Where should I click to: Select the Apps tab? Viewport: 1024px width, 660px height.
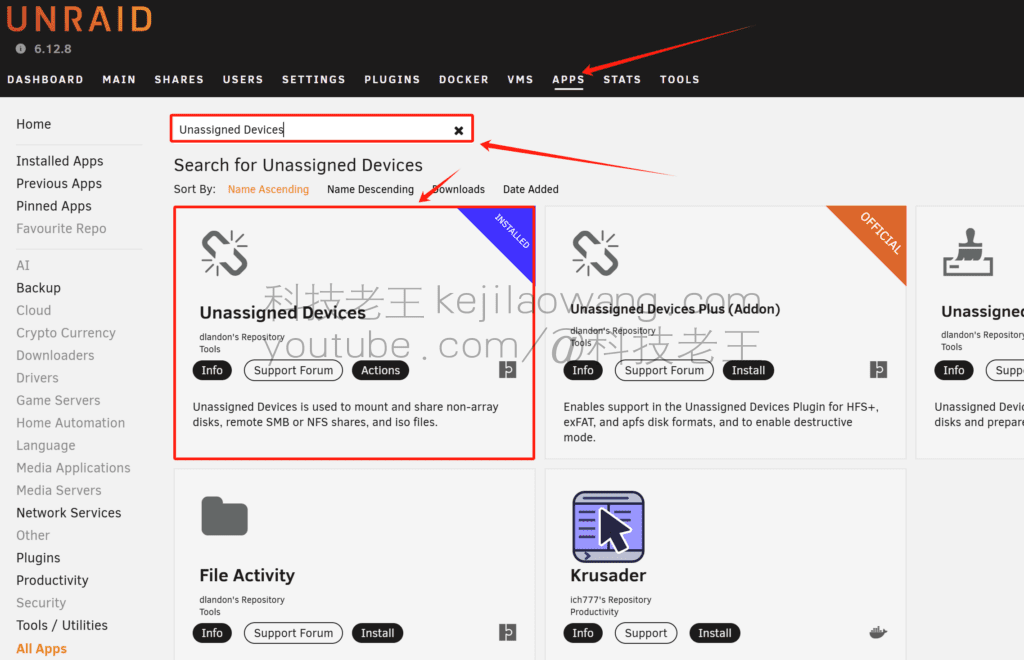568,80
